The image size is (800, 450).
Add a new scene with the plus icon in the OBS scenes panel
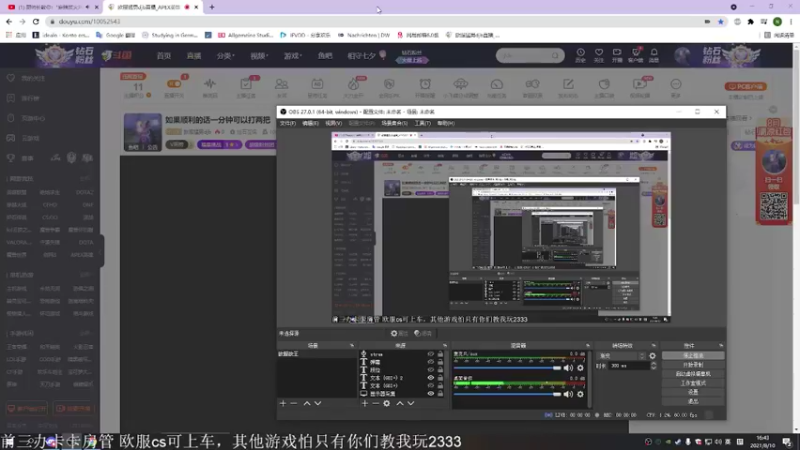pos(283,403)
